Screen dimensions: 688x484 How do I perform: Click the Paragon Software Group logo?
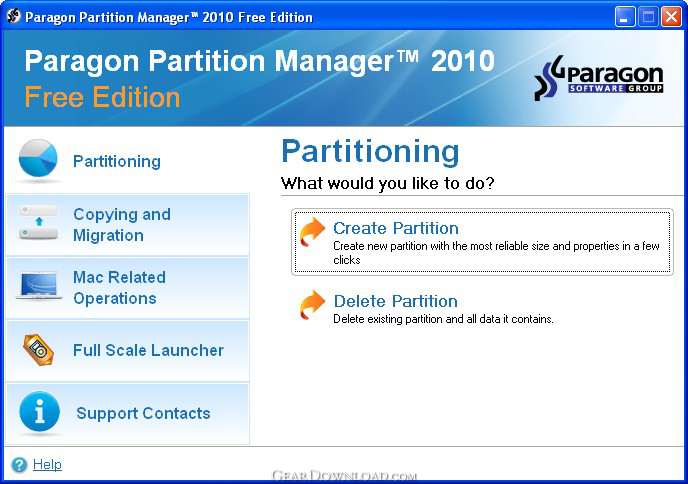coord(598,78)
